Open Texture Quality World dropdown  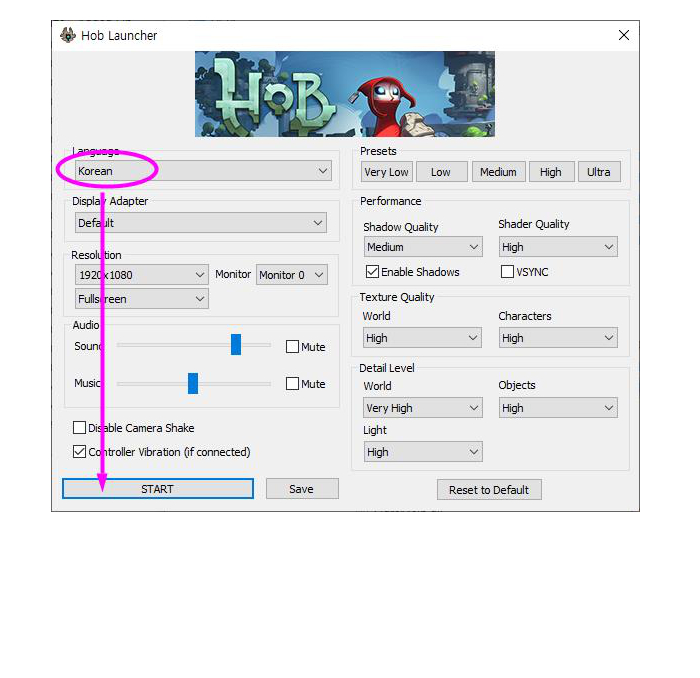[x=422, y=338]
